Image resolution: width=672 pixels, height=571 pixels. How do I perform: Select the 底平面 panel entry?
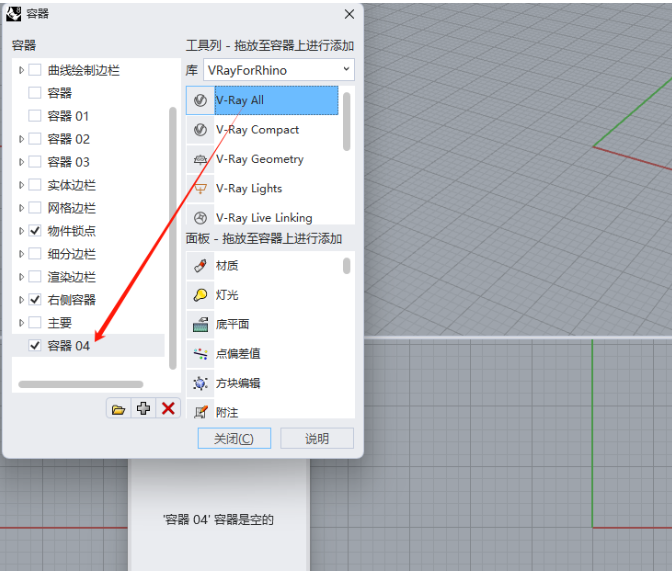(232, 324)
